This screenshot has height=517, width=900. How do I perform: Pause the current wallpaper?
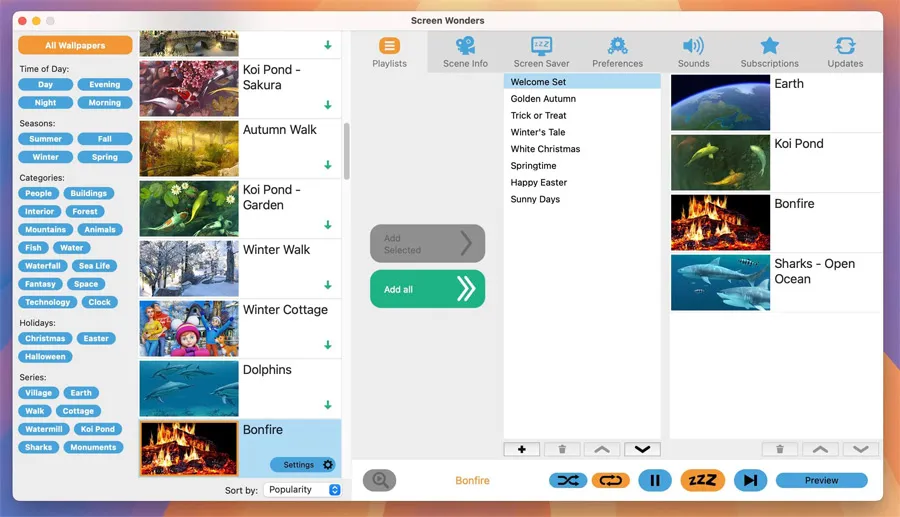(655, 480)
